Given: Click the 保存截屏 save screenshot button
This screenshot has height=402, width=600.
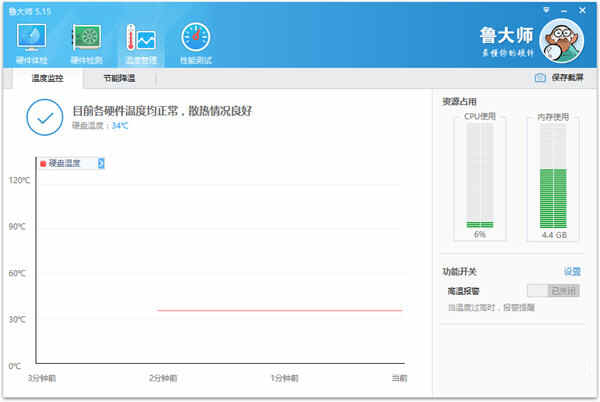Looking at the screenshot, I should (559, 78).
